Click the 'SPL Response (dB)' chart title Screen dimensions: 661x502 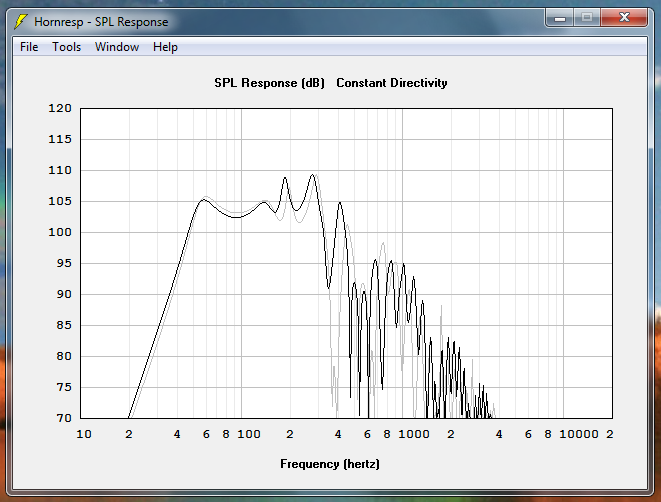[x=269, y=83]
